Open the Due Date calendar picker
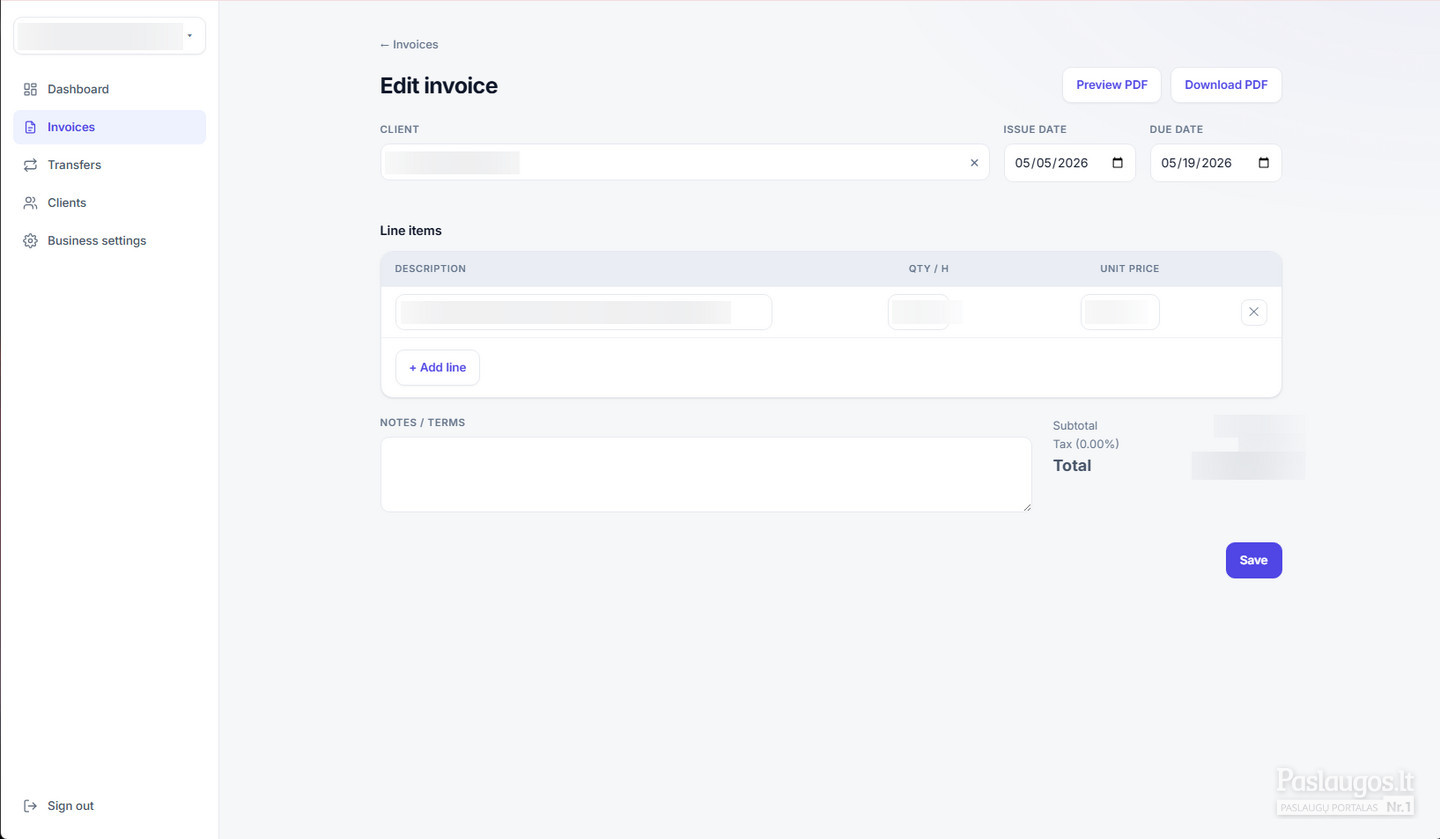Screen dimensions: 1440x839 (1264, 163)
